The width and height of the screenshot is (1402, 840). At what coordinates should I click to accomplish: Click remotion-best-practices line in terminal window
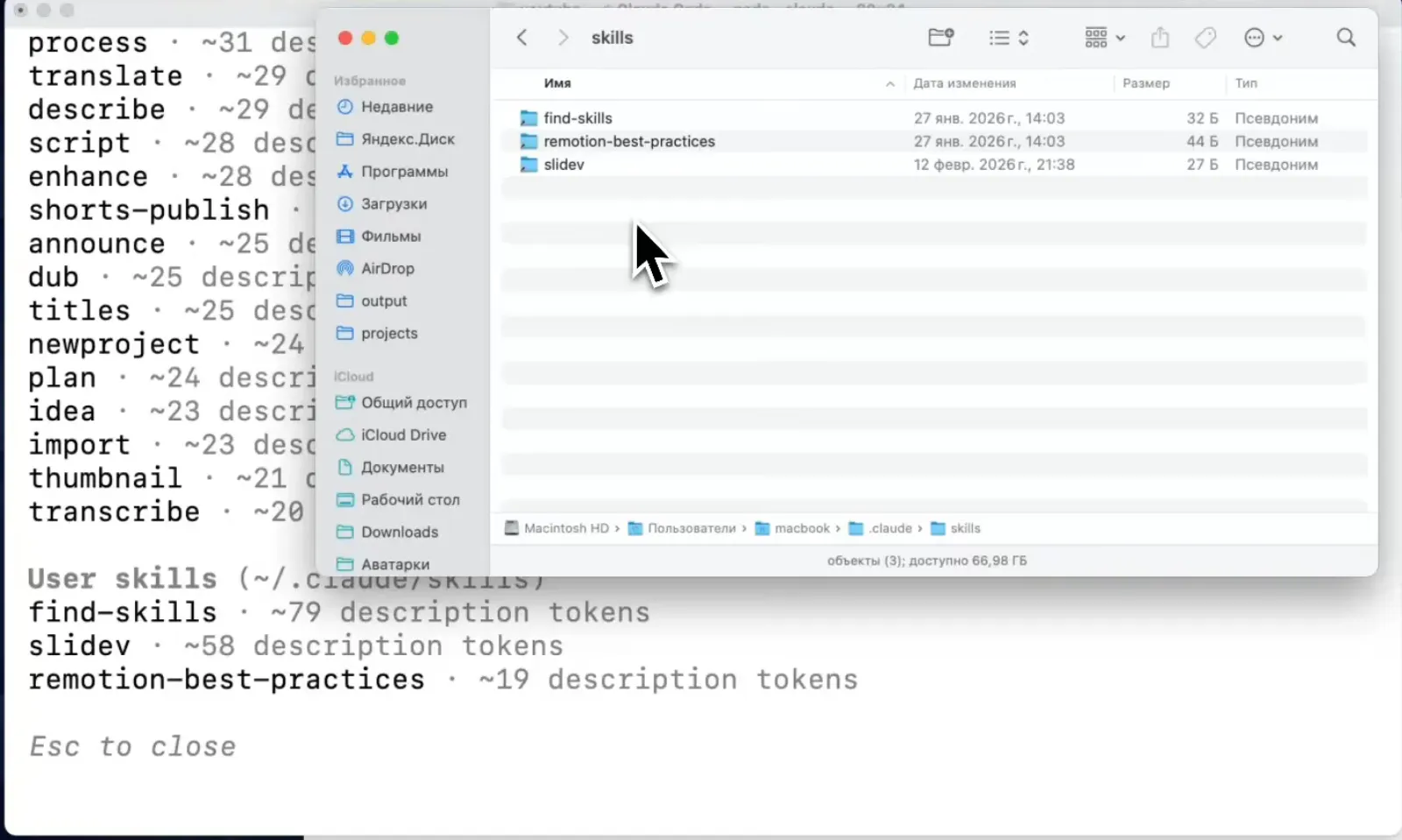pos(443,680)
